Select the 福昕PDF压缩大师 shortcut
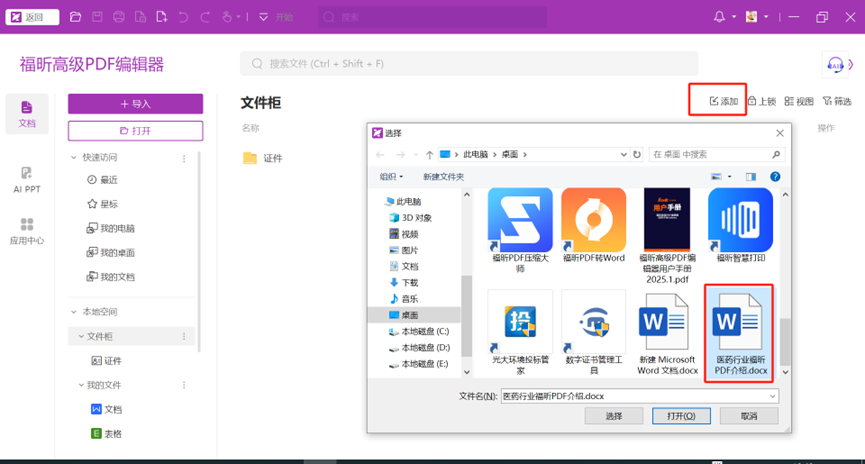 [520, 231]
